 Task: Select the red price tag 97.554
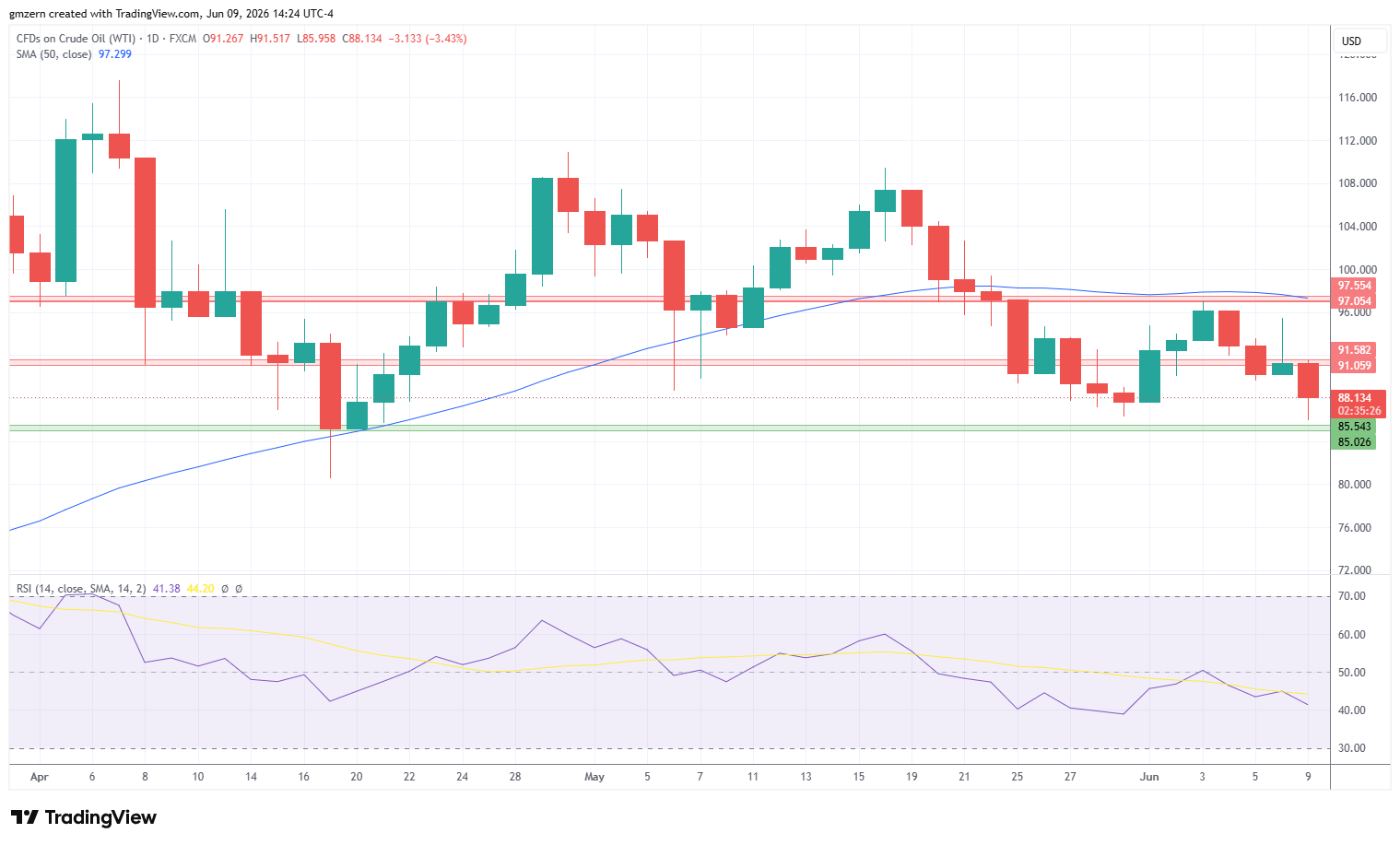(x=1354, y=286)
